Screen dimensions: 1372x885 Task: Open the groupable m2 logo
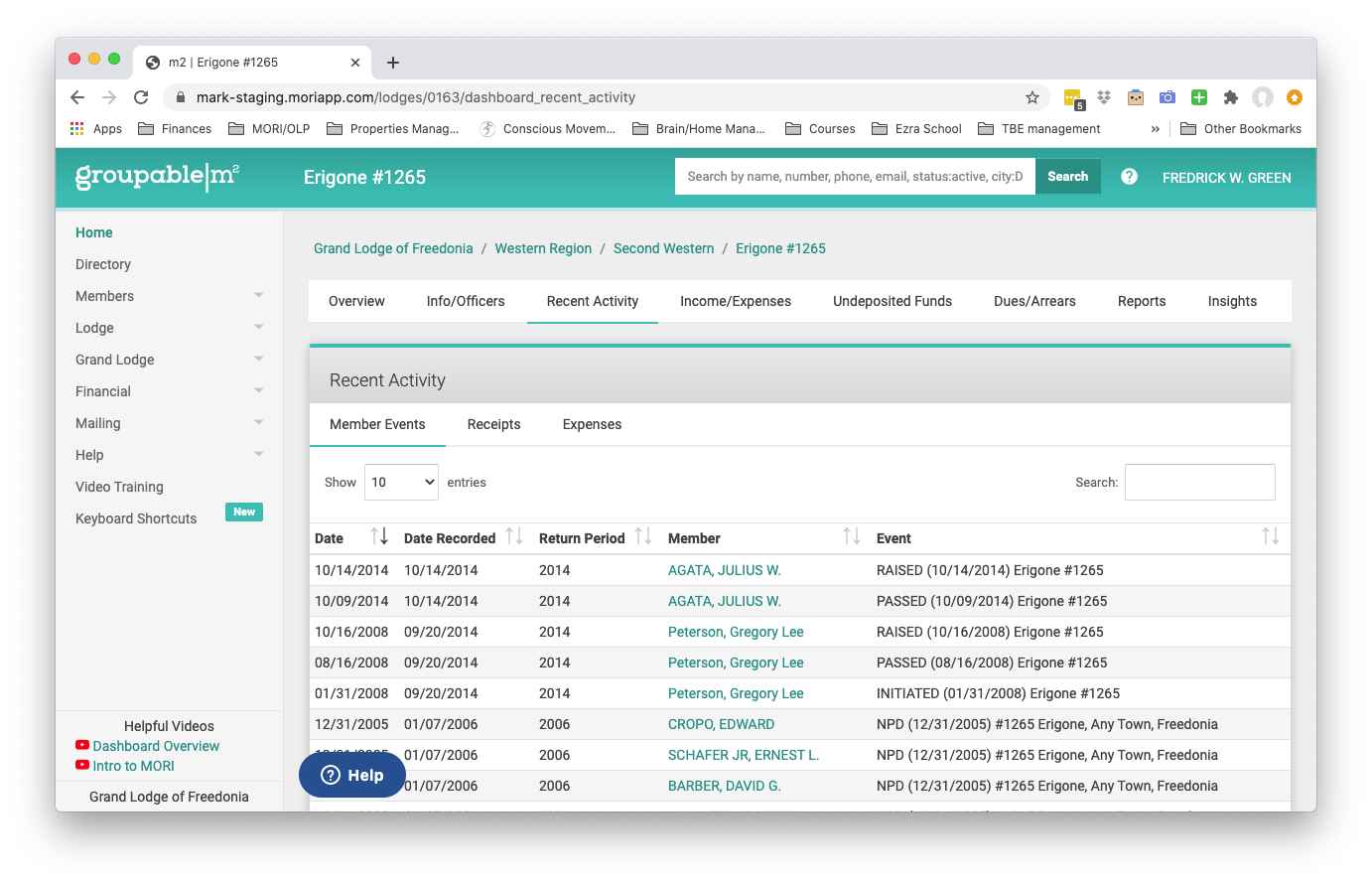pyautogui.click(x=158, y=176)
